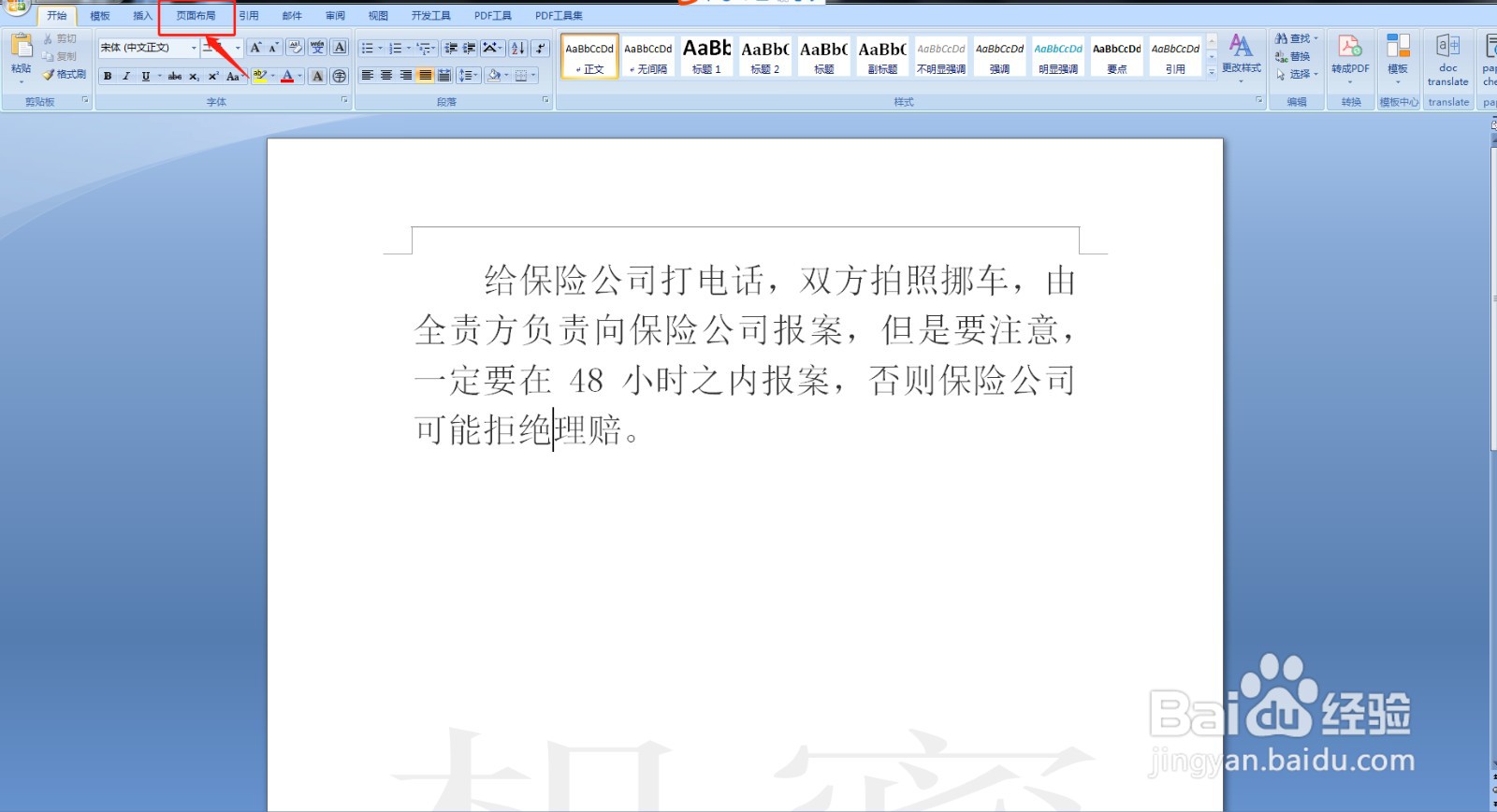Viewport: 1497px width, 812px height.
Task: Apply the 副标题 subtitle style
Action: [882, 56]
